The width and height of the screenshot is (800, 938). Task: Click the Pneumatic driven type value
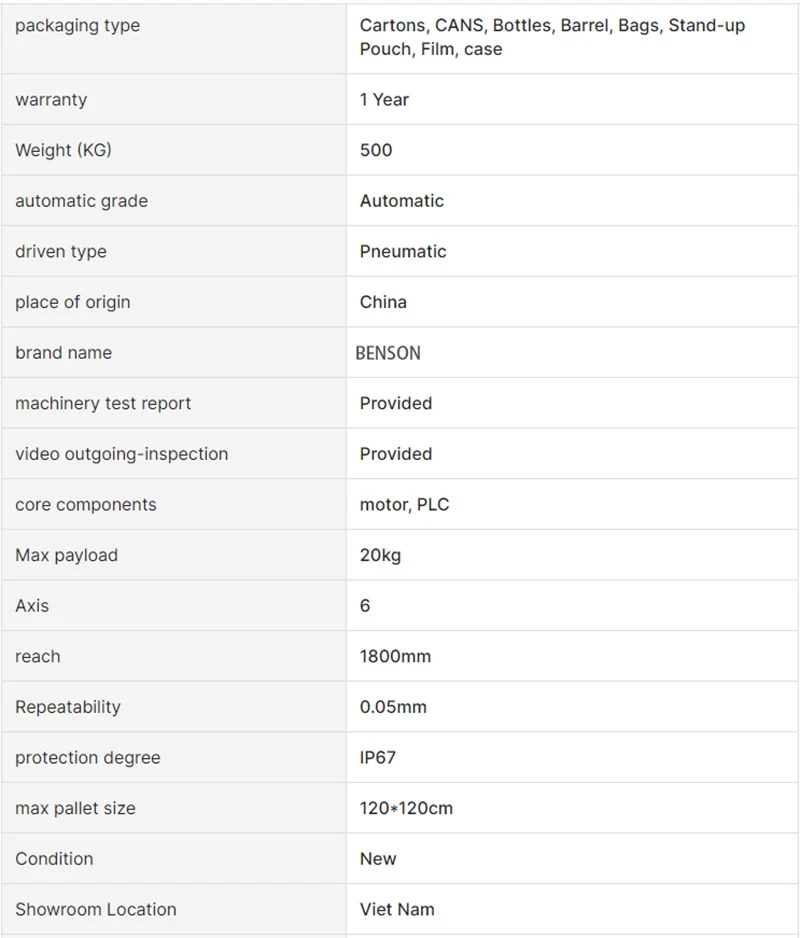(x=403, y=252)
